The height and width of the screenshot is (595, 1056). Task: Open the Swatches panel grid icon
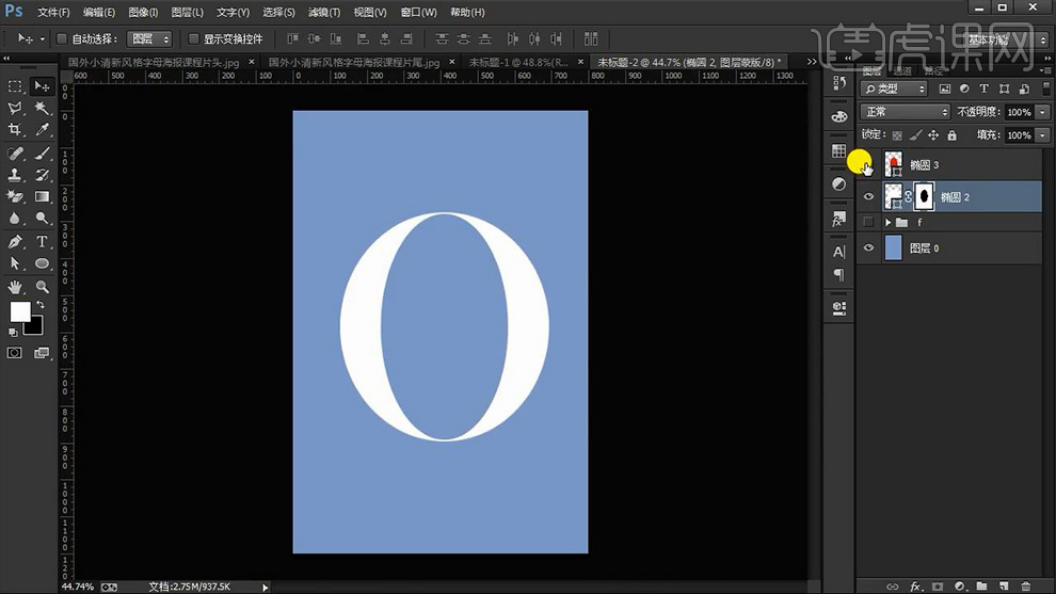click(839, 151)
